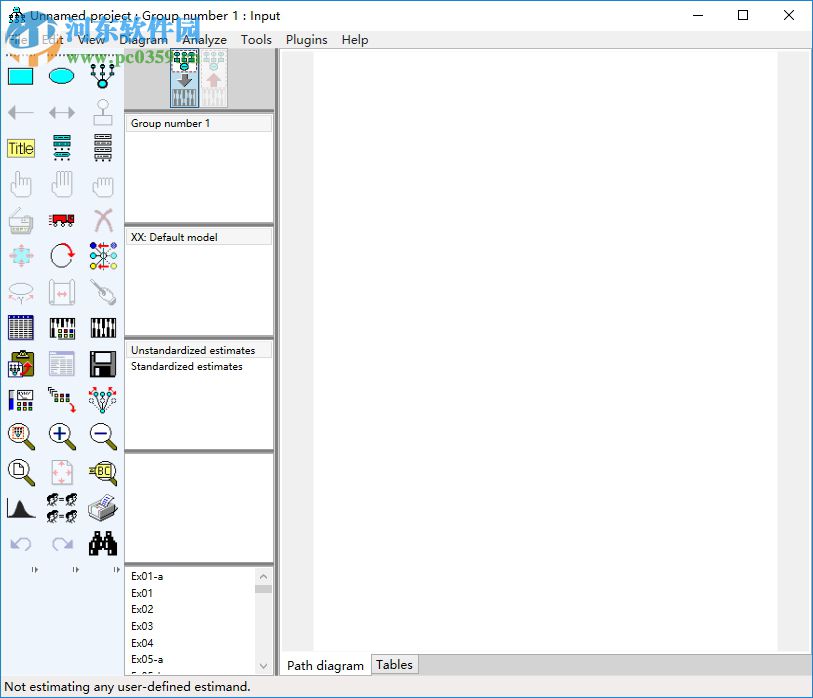The image size is (813, 698).
Task: Select the add unique error variable tool
Action: (103, 112)
